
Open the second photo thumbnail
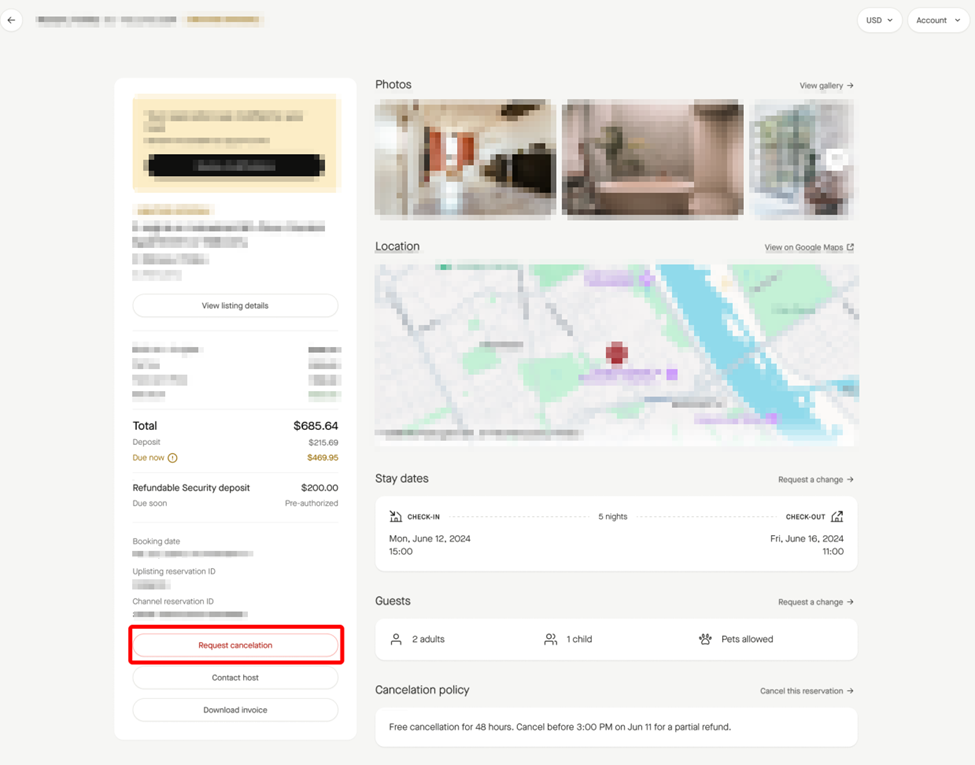[x=652, y=157]
